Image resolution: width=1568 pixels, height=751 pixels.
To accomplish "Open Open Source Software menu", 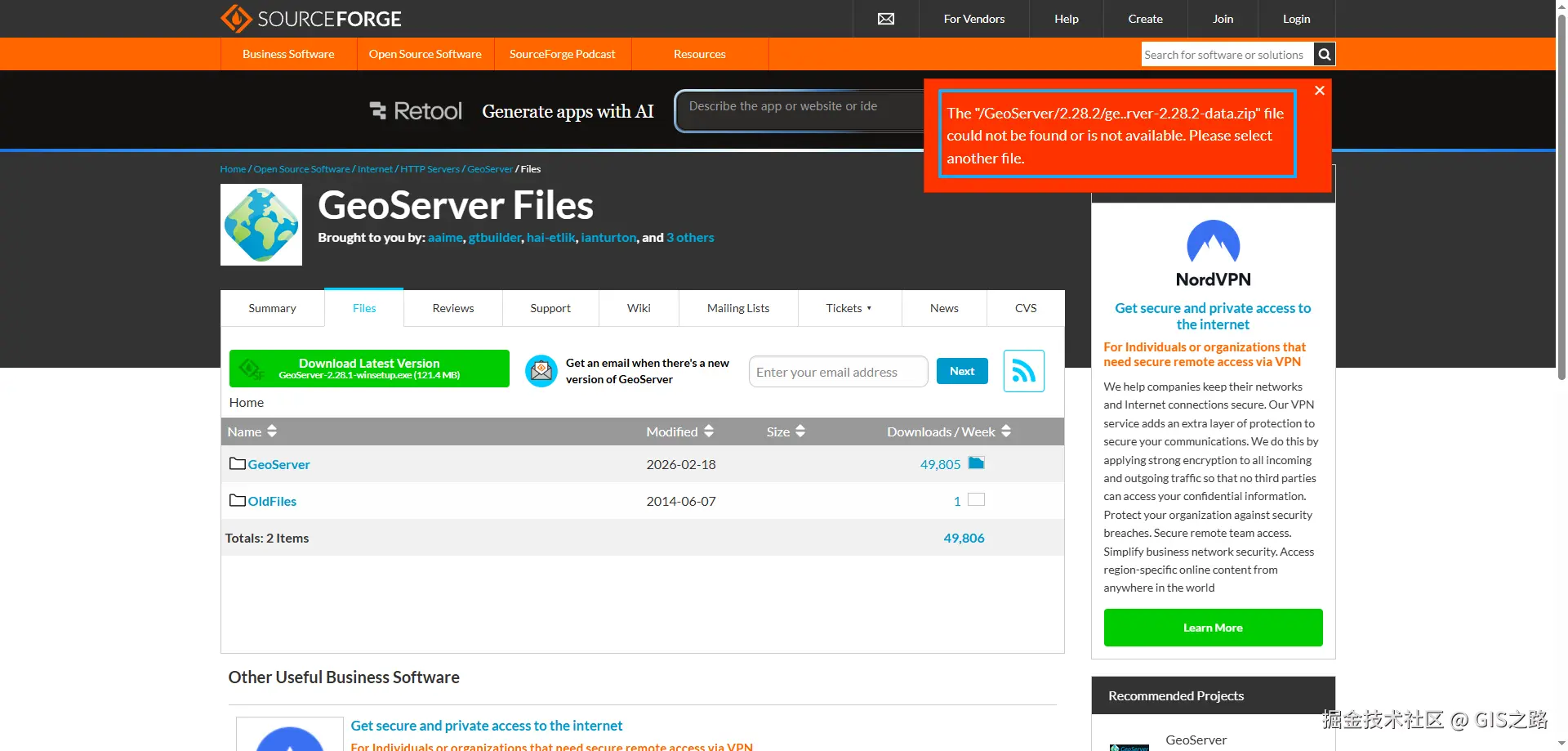I will tap(425, 54).
